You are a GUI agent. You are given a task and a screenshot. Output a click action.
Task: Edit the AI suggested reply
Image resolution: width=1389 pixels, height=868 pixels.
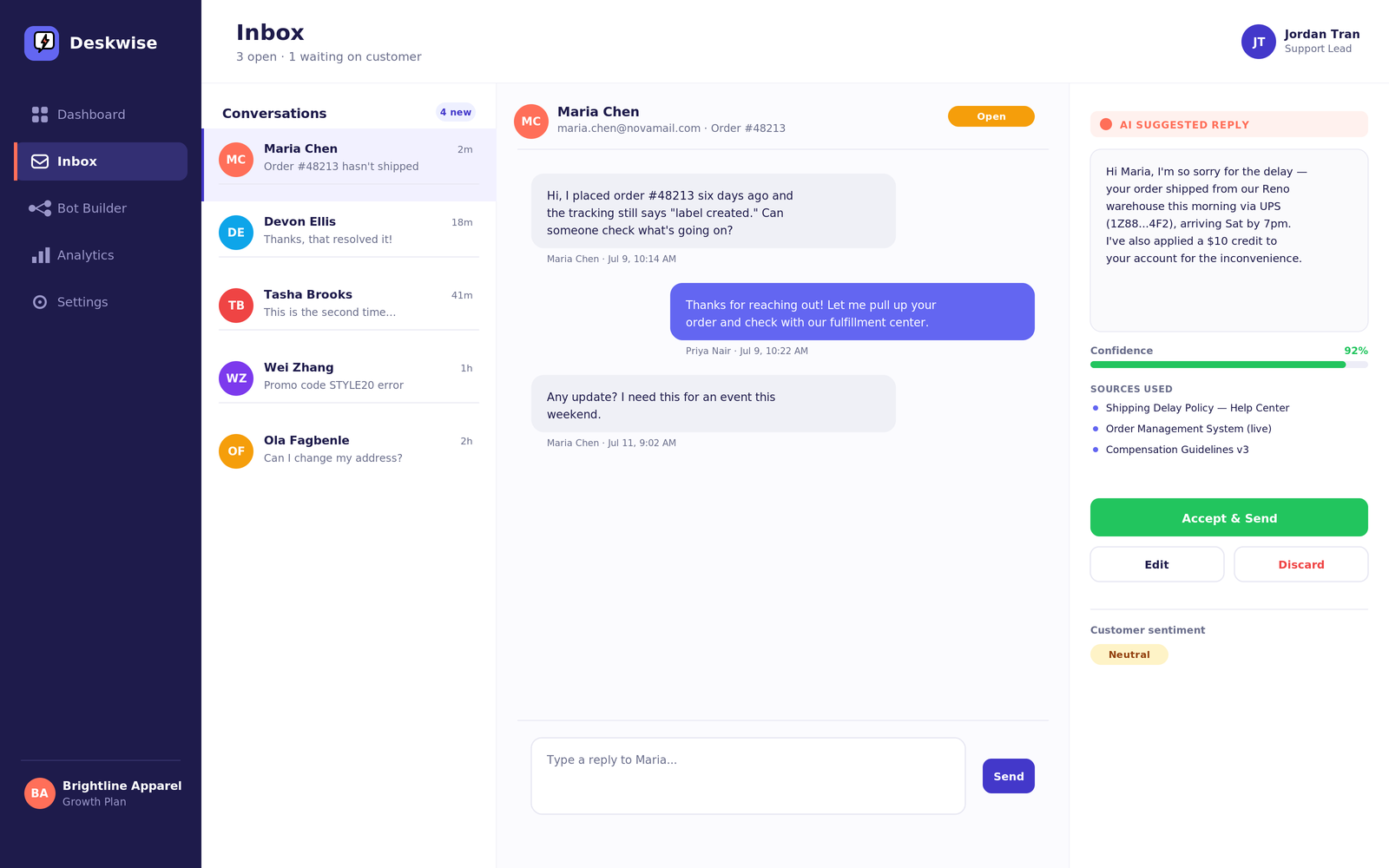pos(1157,564)
